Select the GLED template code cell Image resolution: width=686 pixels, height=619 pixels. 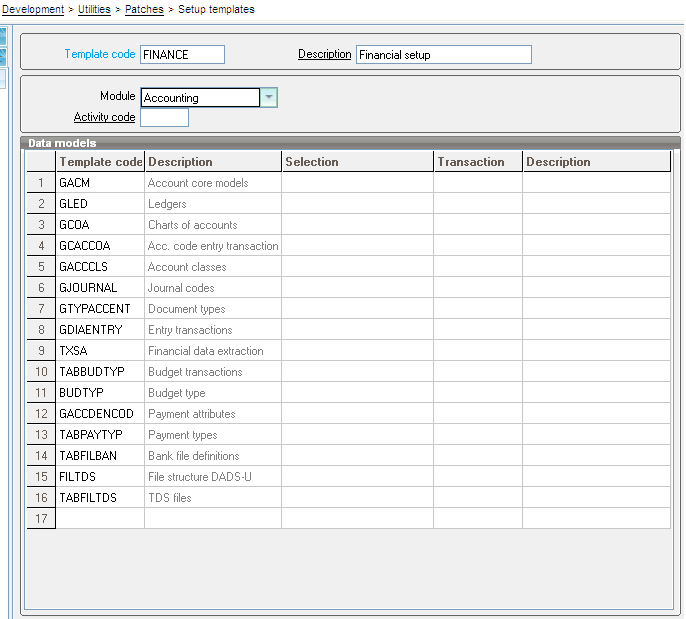(100, 203)
